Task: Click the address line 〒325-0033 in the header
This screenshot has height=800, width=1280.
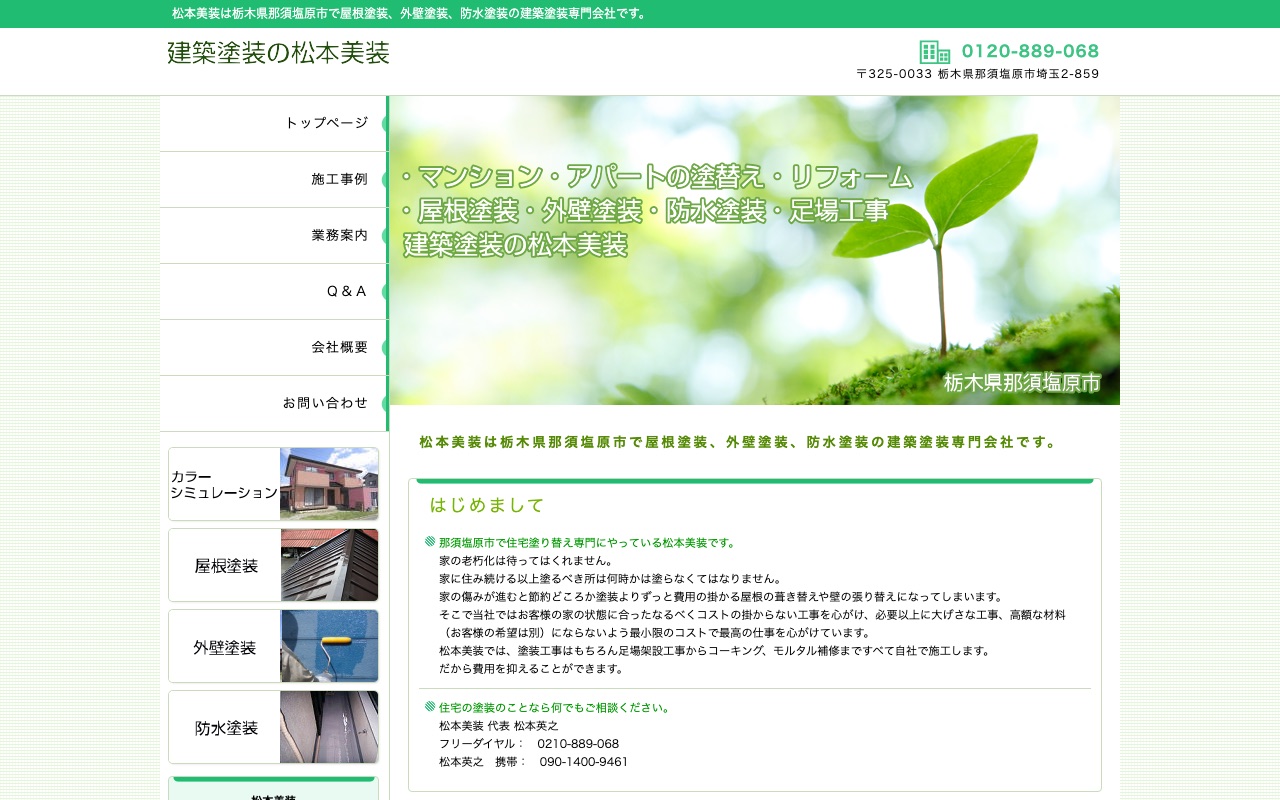Action: tap(978, 74)
